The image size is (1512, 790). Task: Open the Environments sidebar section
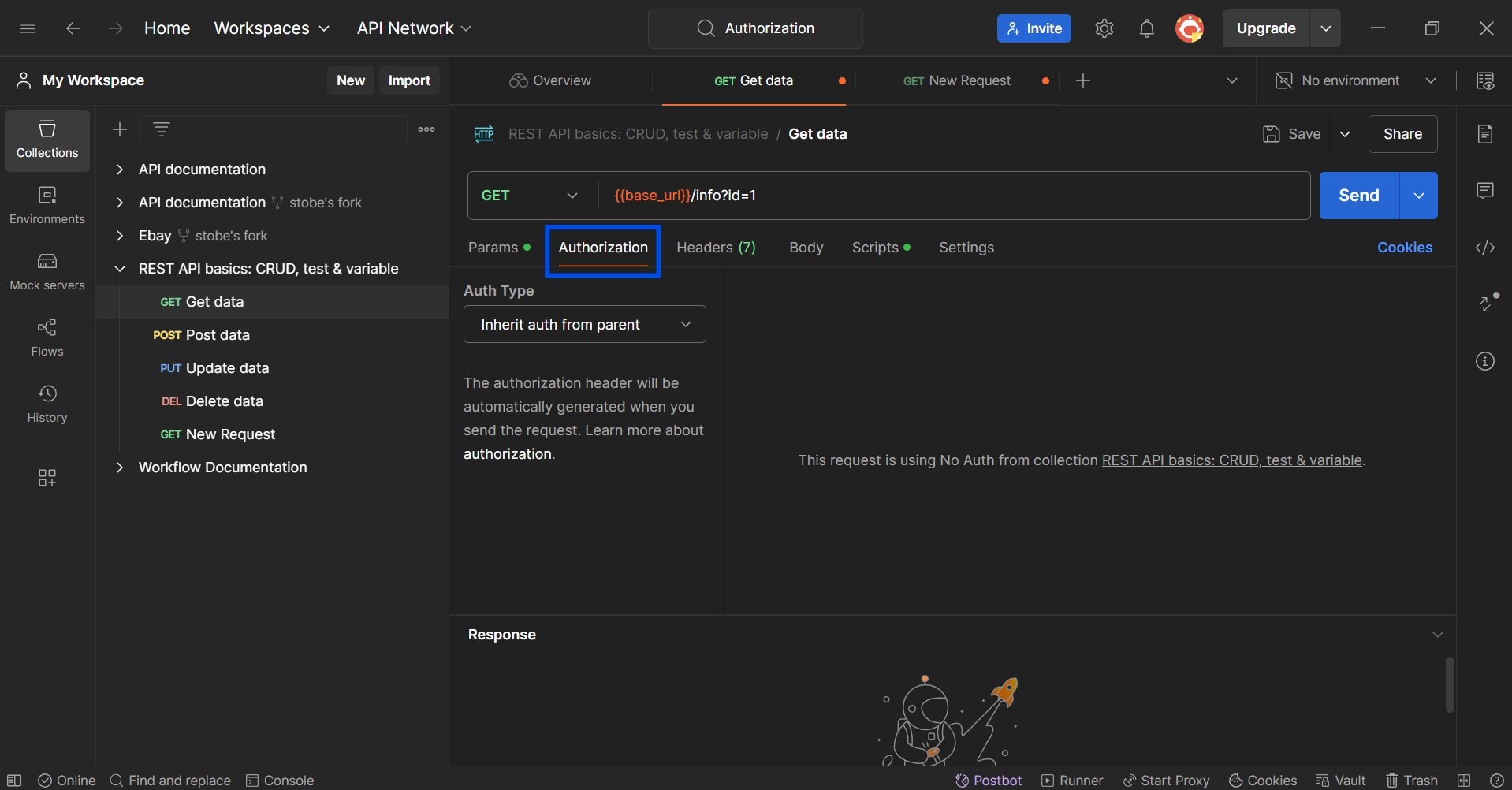pyautogui.click(x=47, y=206)
